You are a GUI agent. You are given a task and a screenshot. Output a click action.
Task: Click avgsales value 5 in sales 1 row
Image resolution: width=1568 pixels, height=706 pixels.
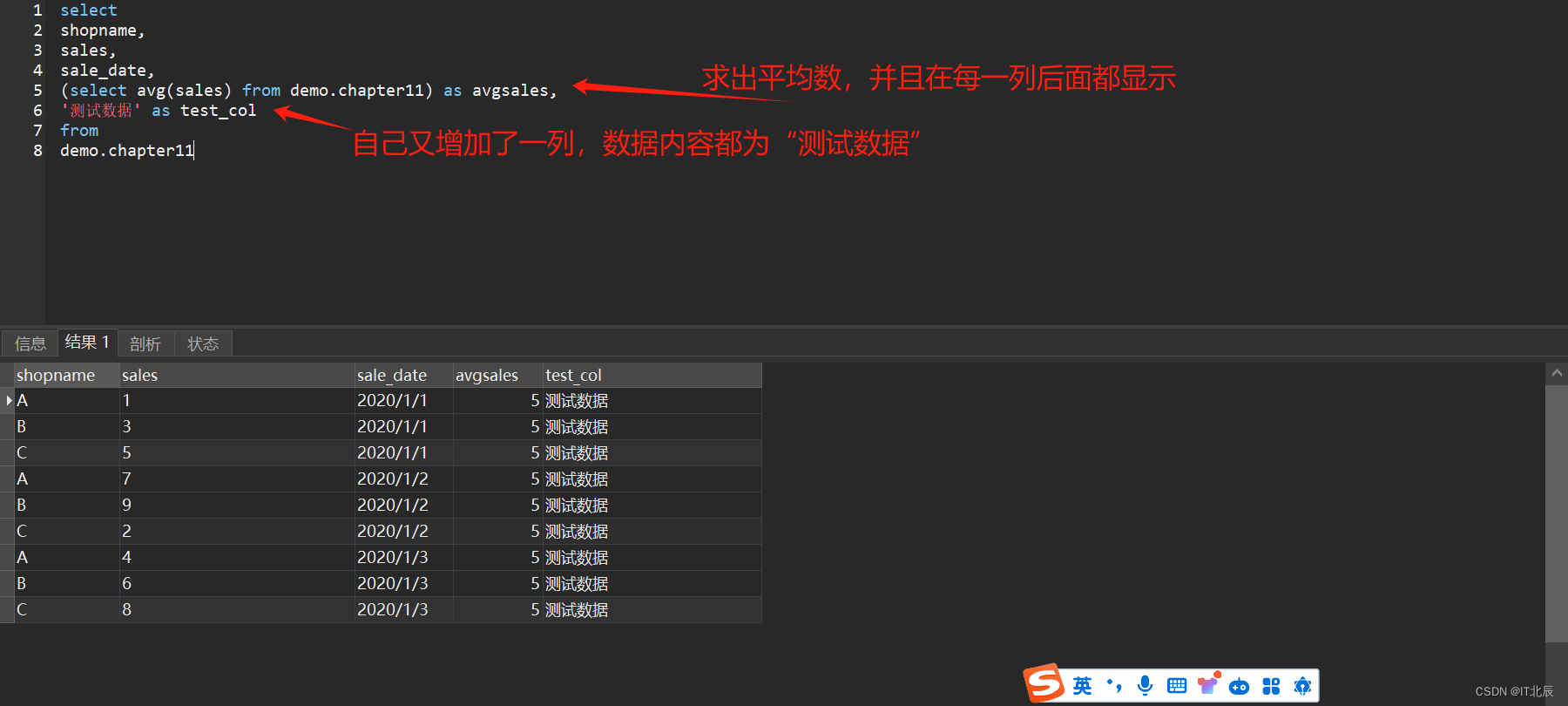coord(498,400)
